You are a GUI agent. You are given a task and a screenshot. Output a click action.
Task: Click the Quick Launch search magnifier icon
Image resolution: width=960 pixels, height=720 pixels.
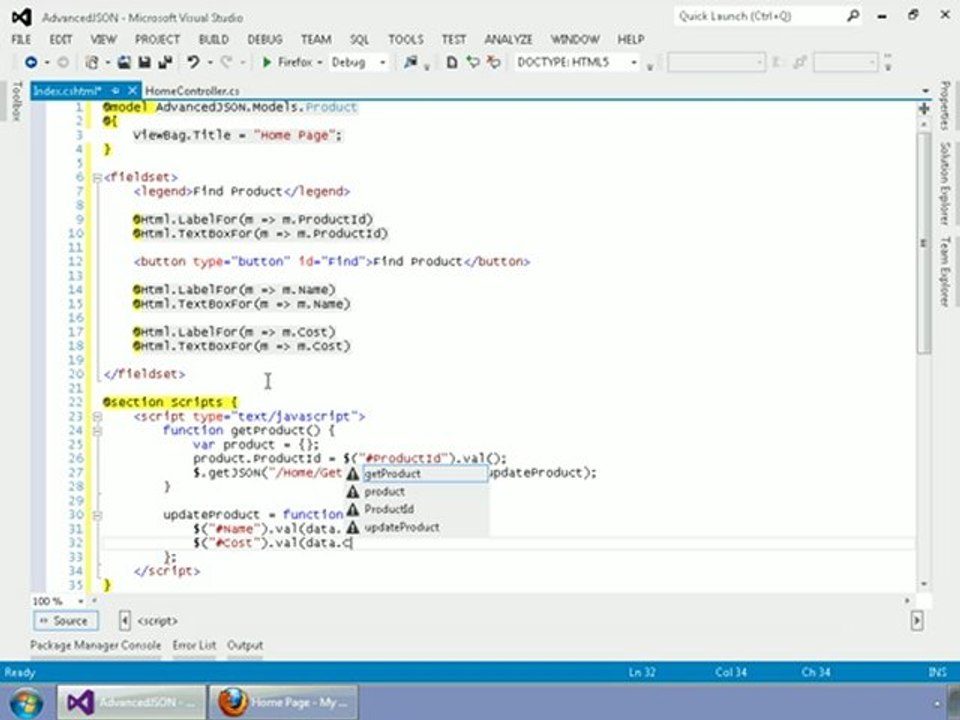[x=853, y=17]
